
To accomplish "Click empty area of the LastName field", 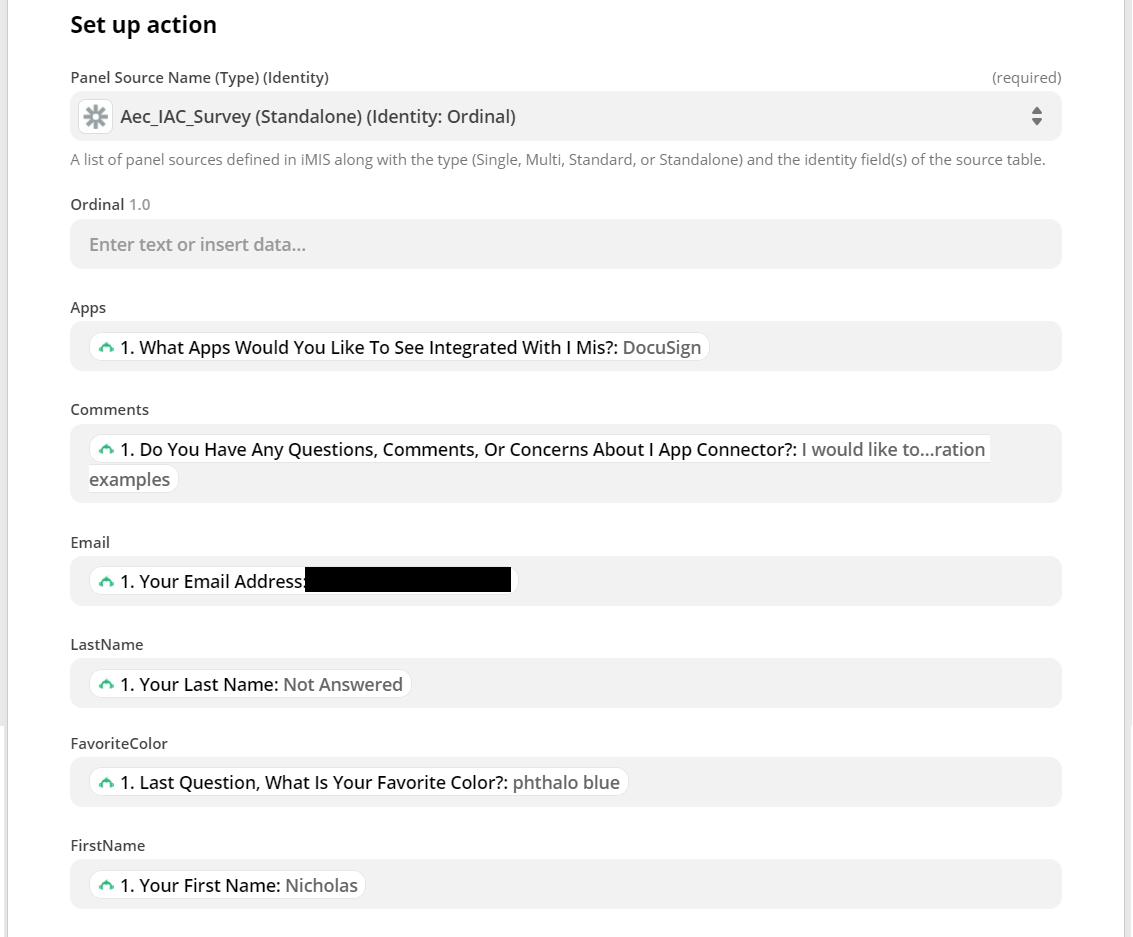I will coord(730,685).
